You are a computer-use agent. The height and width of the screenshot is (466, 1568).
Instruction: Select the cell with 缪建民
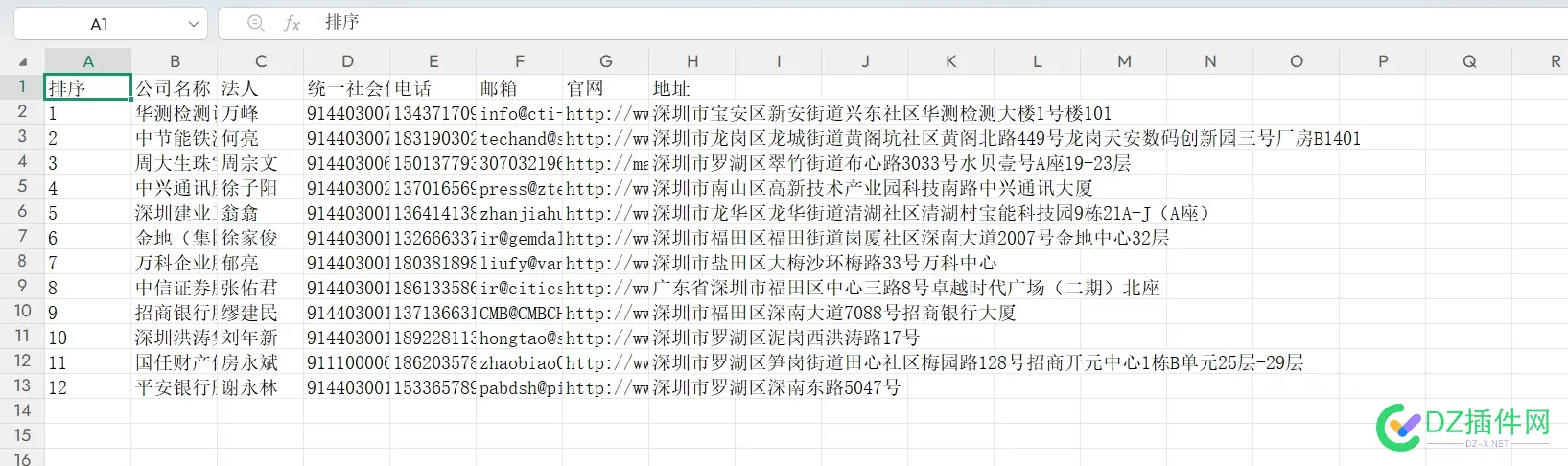click(x=261, y=312)
